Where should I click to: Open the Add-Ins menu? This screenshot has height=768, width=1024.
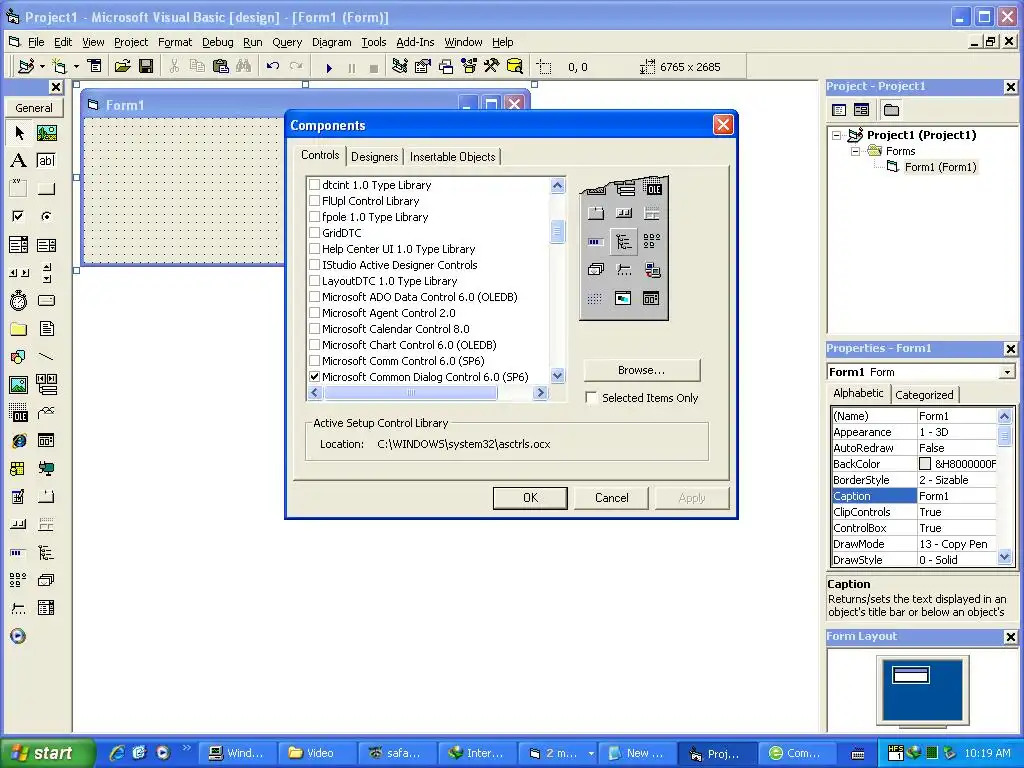click(x=415, y=42)
